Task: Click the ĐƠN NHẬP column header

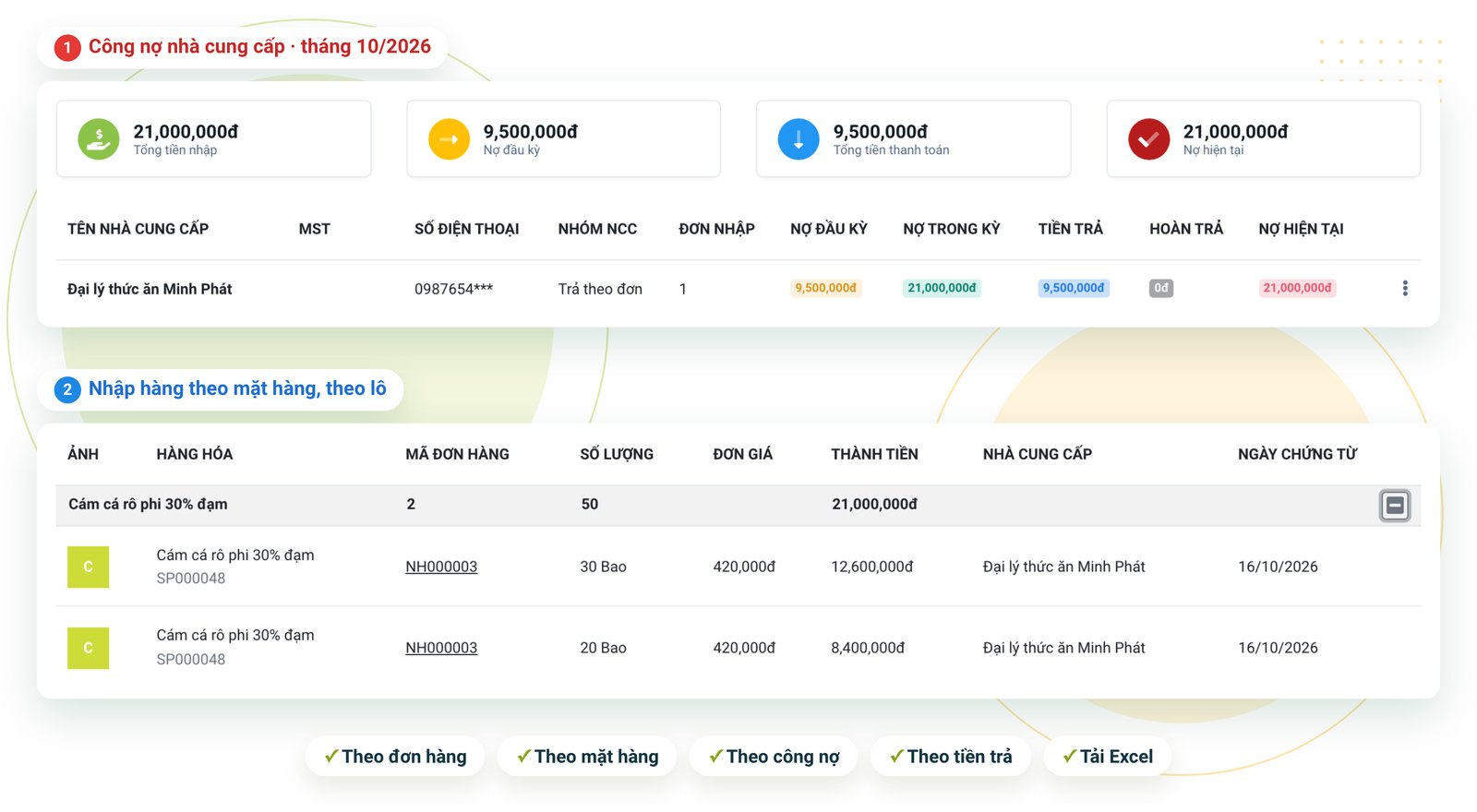Action: [x=716, y=229]
